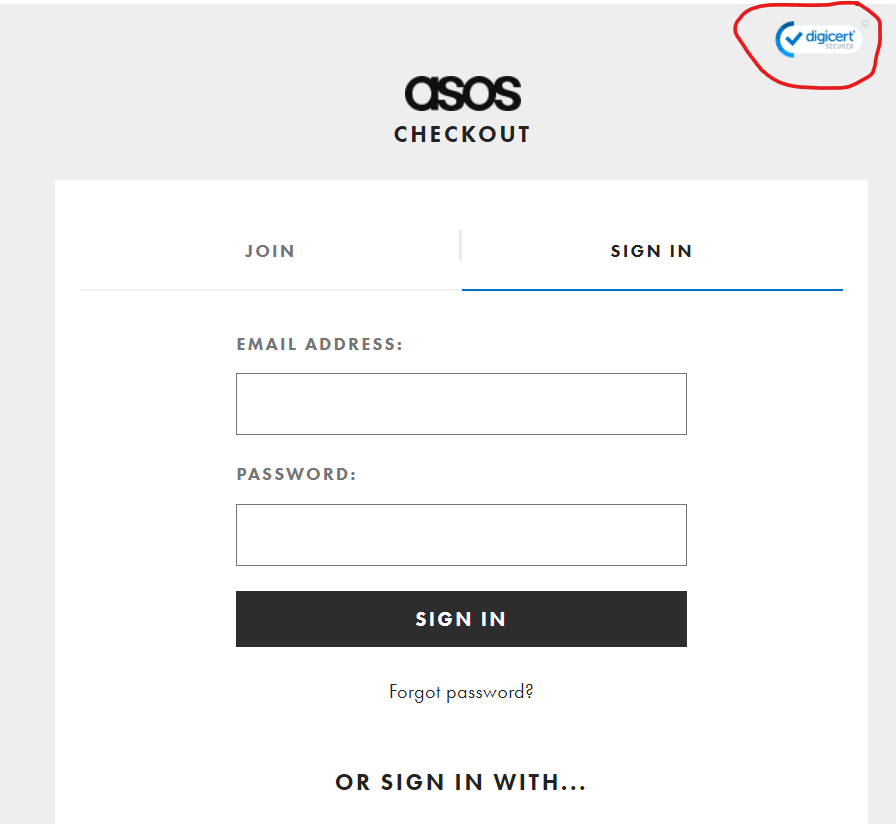The height and width of the screenshot is (824, 896).
Task: Click the DigiCert Secured trust badge
Action: coord(818,39)
